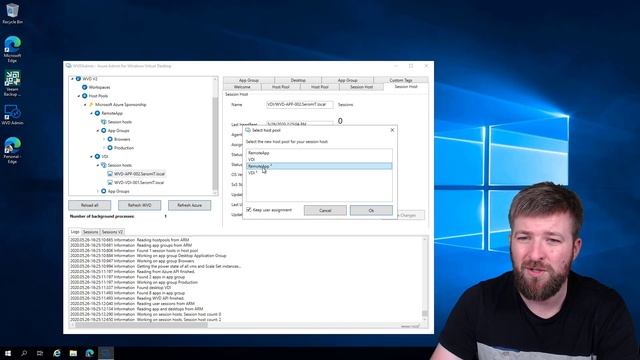Open the Sessions tab
The image size is (640, 360).
click(91, 232)
